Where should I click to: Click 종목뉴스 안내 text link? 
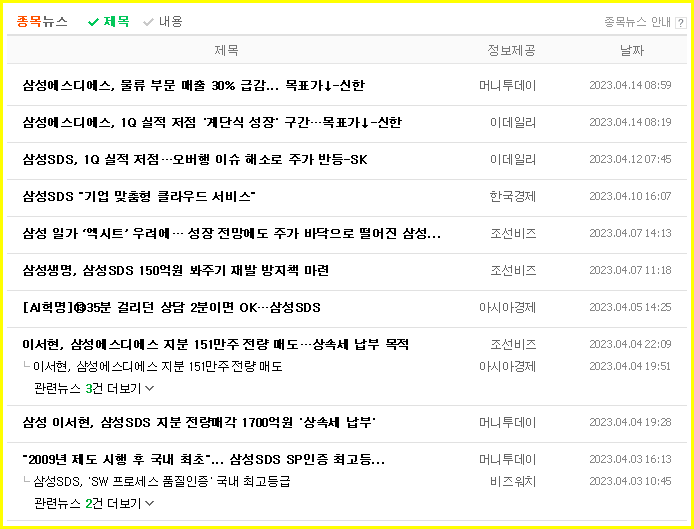click(637, 22)
